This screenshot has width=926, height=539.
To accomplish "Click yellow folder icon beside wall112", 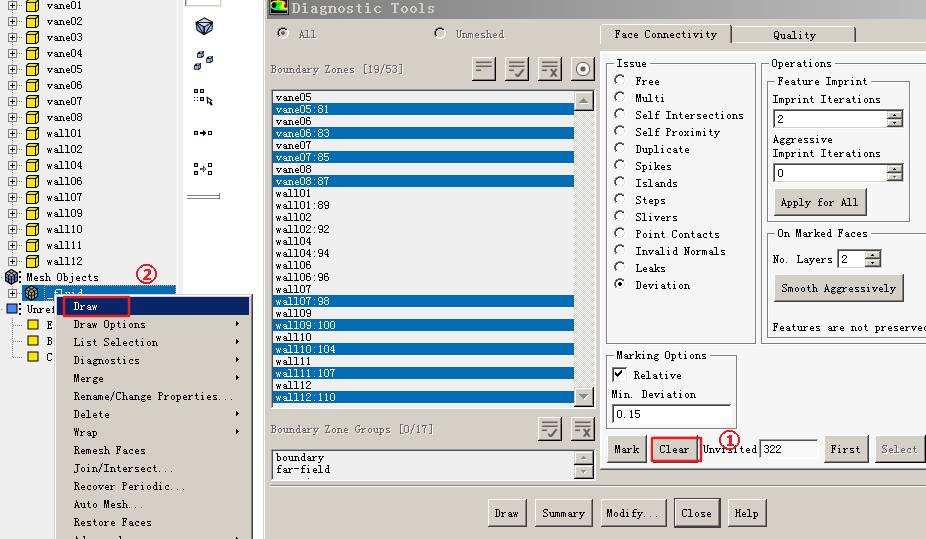I will coord(32,261).
